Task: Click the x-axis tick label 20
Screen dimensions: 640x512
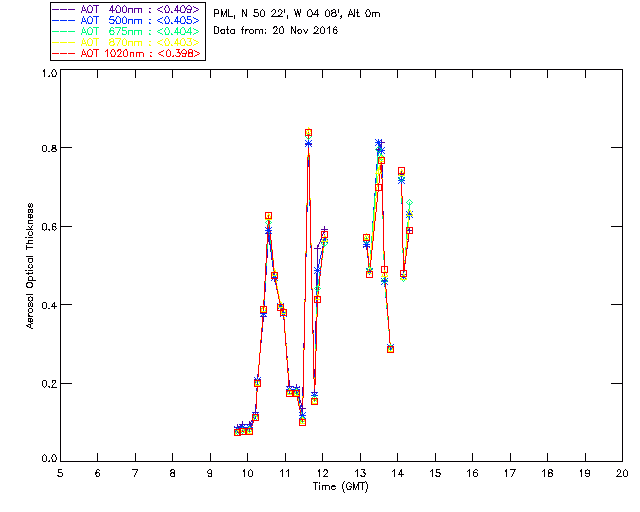Action: 622,472
